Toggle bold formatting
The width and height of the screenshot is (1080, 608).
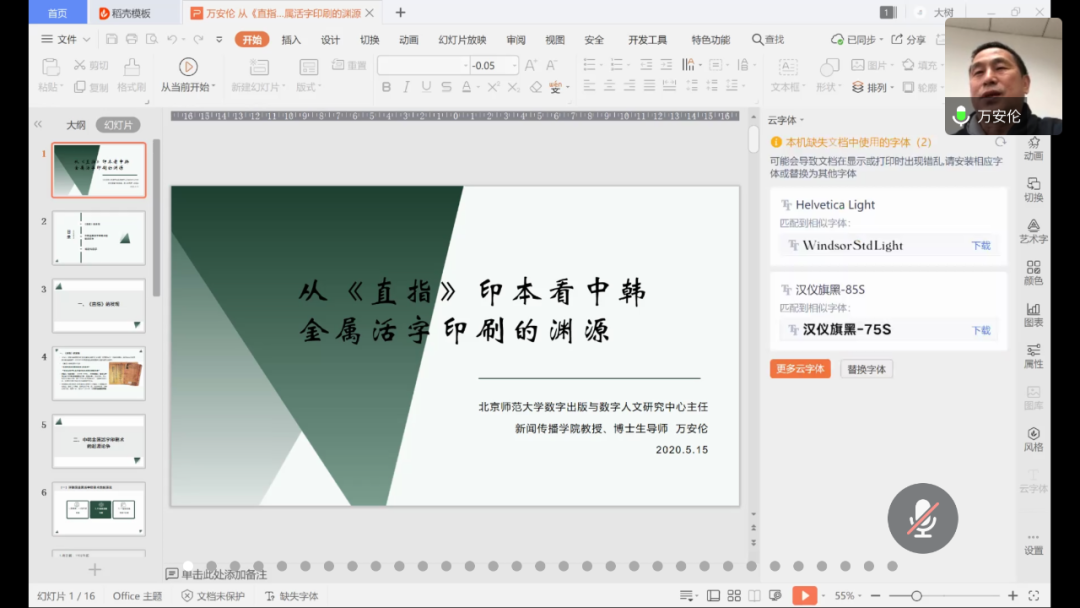tap(386, 87)
